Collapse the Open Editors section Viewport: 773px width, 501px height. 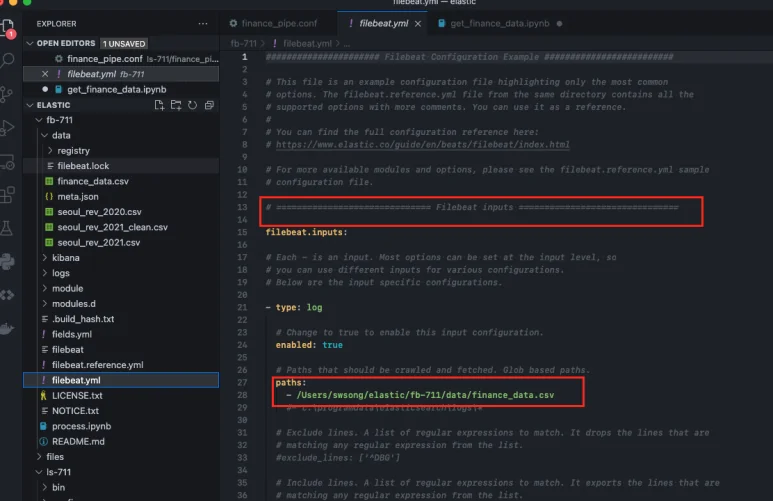coord(30,44)
